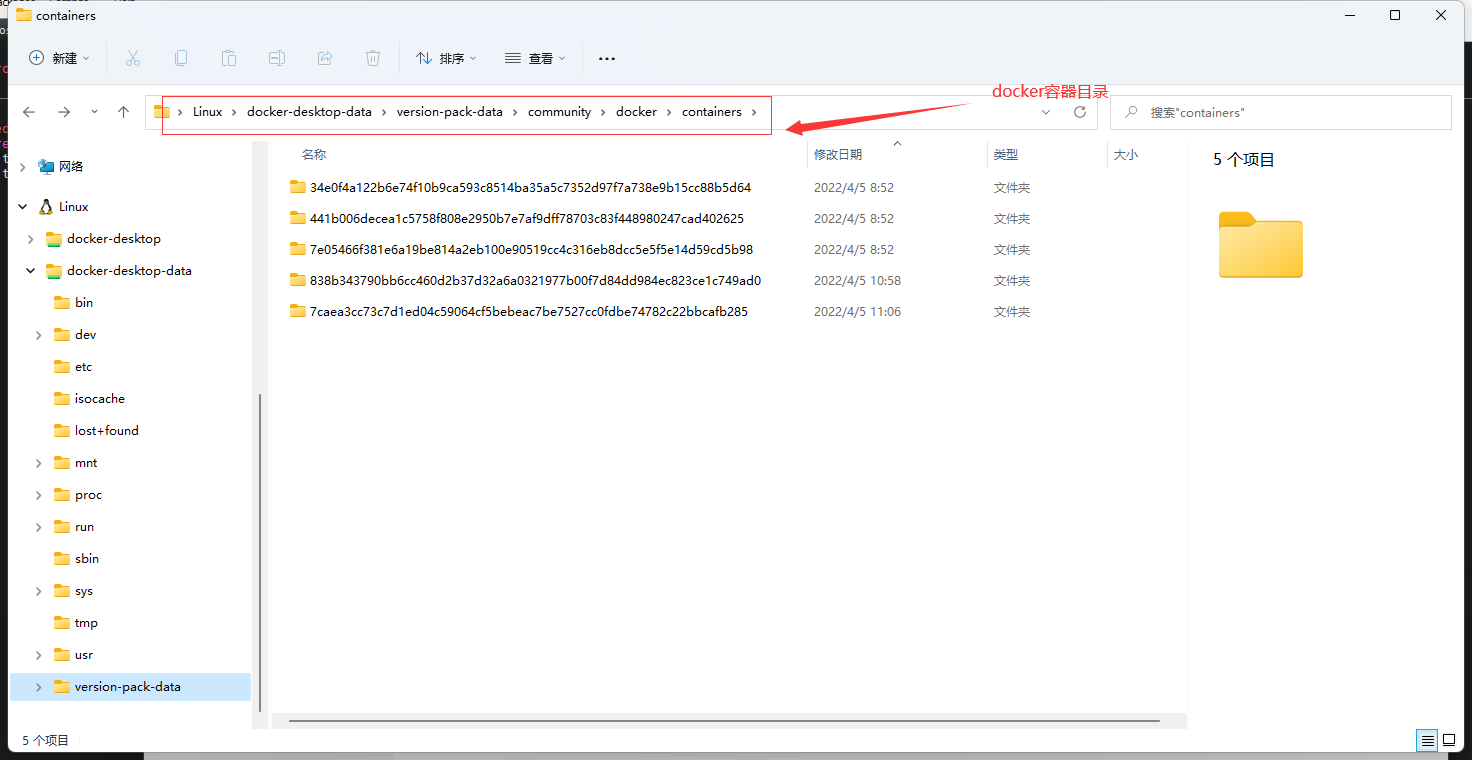Select folder starting with 34e0f4a122b6
Image resolution: width=1472 pixels, height=760 pixels.
(530, 188)
